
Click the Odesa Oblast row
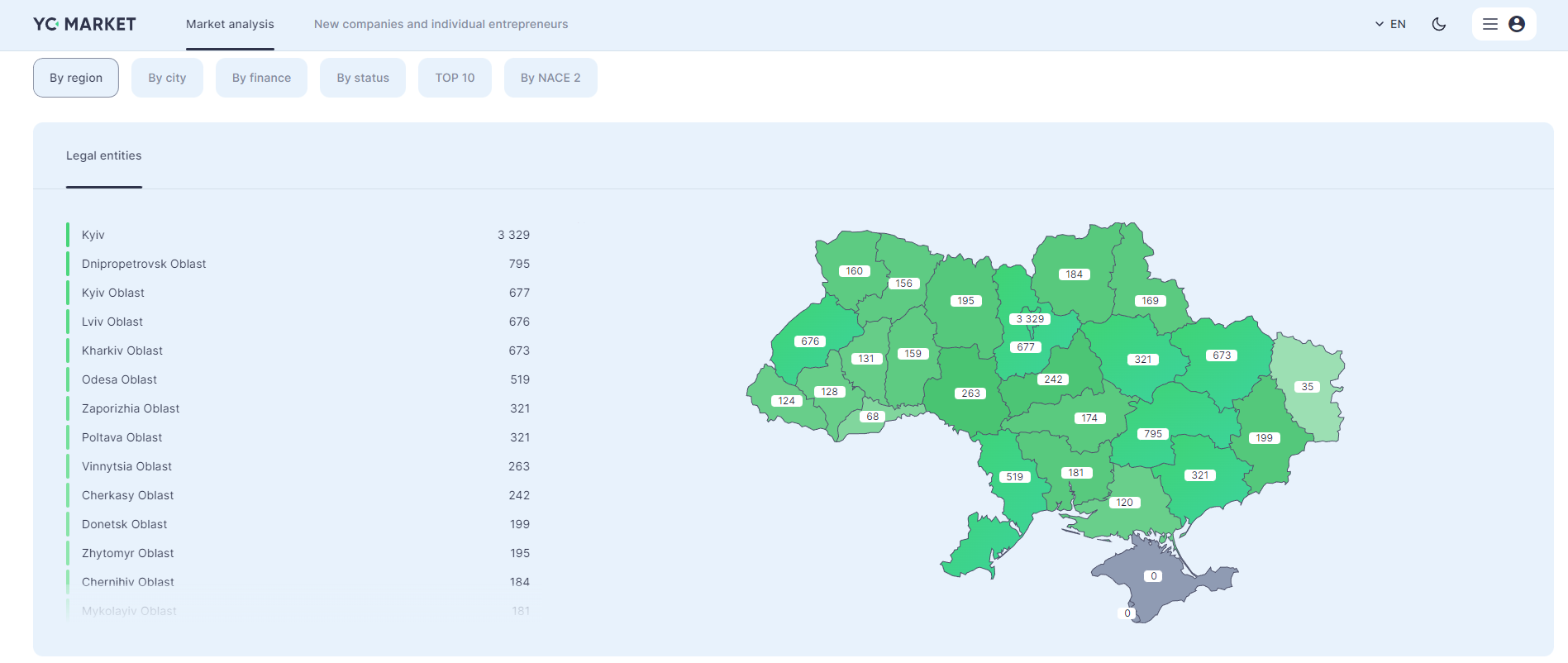coord(298,379)
